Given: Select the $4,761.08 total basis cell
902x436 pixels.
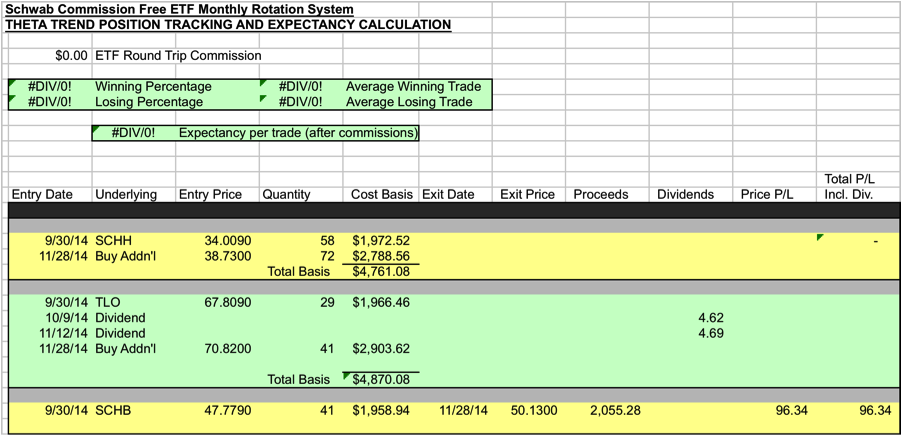Looking at the screenshot, I should [382, 271].
